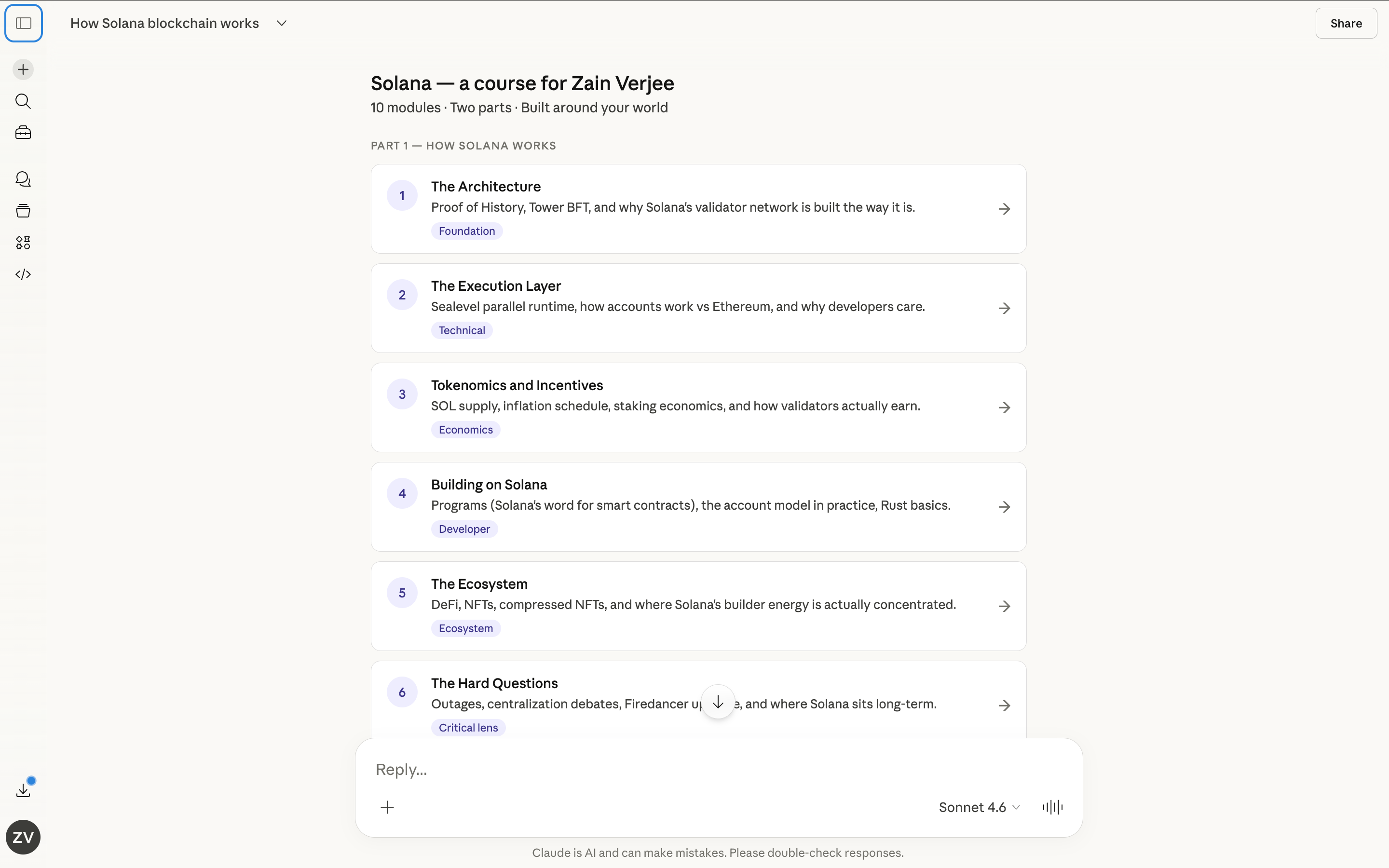The width and height of the screenshot is (1389, 868).
Task: Click the scroll-to-bottom arrow button
Action: [x=718, y=702]
